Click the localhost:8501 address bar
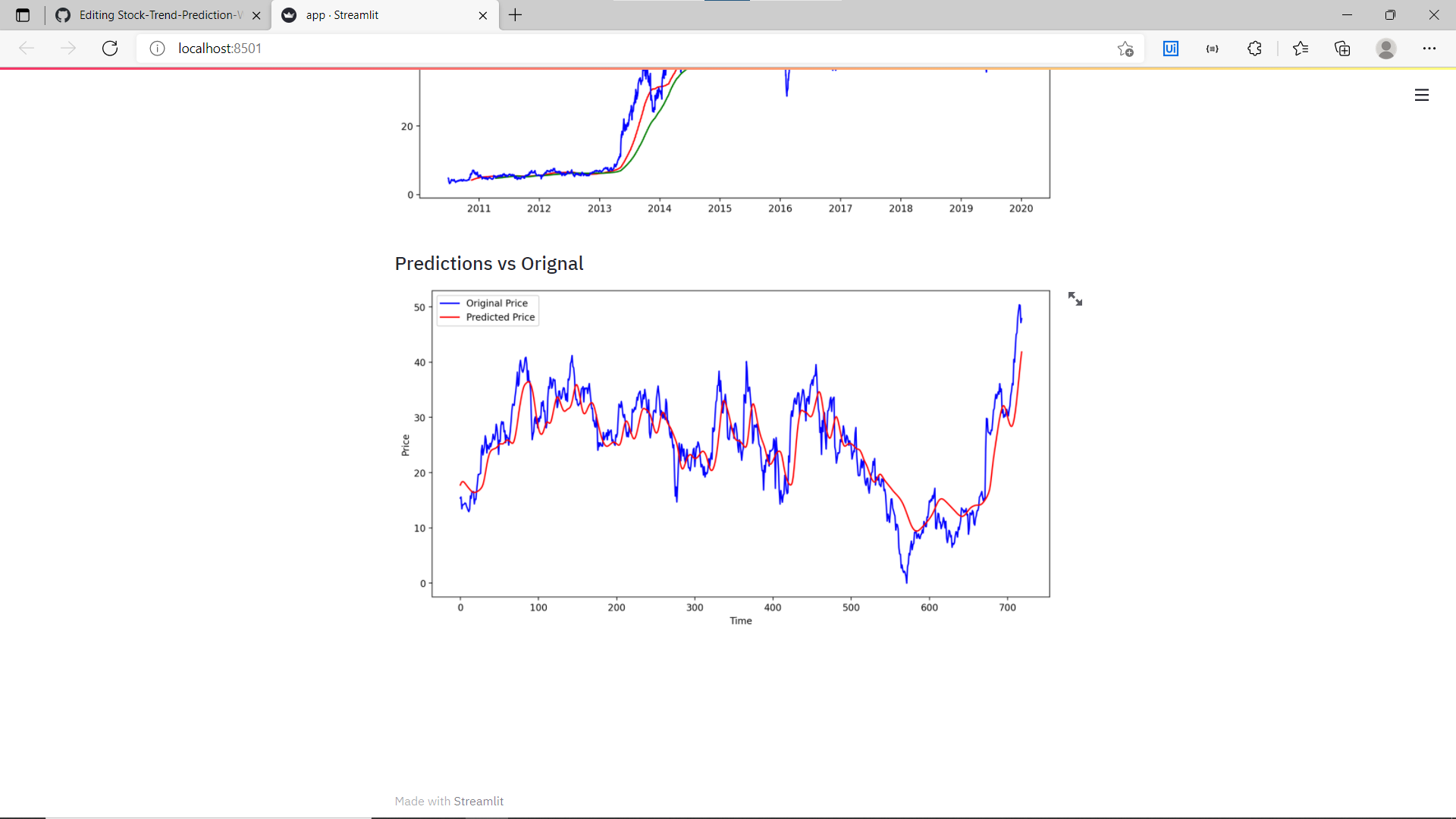Image resolution: width=1456 pixels, height=819 pixels. pos(607,49)
